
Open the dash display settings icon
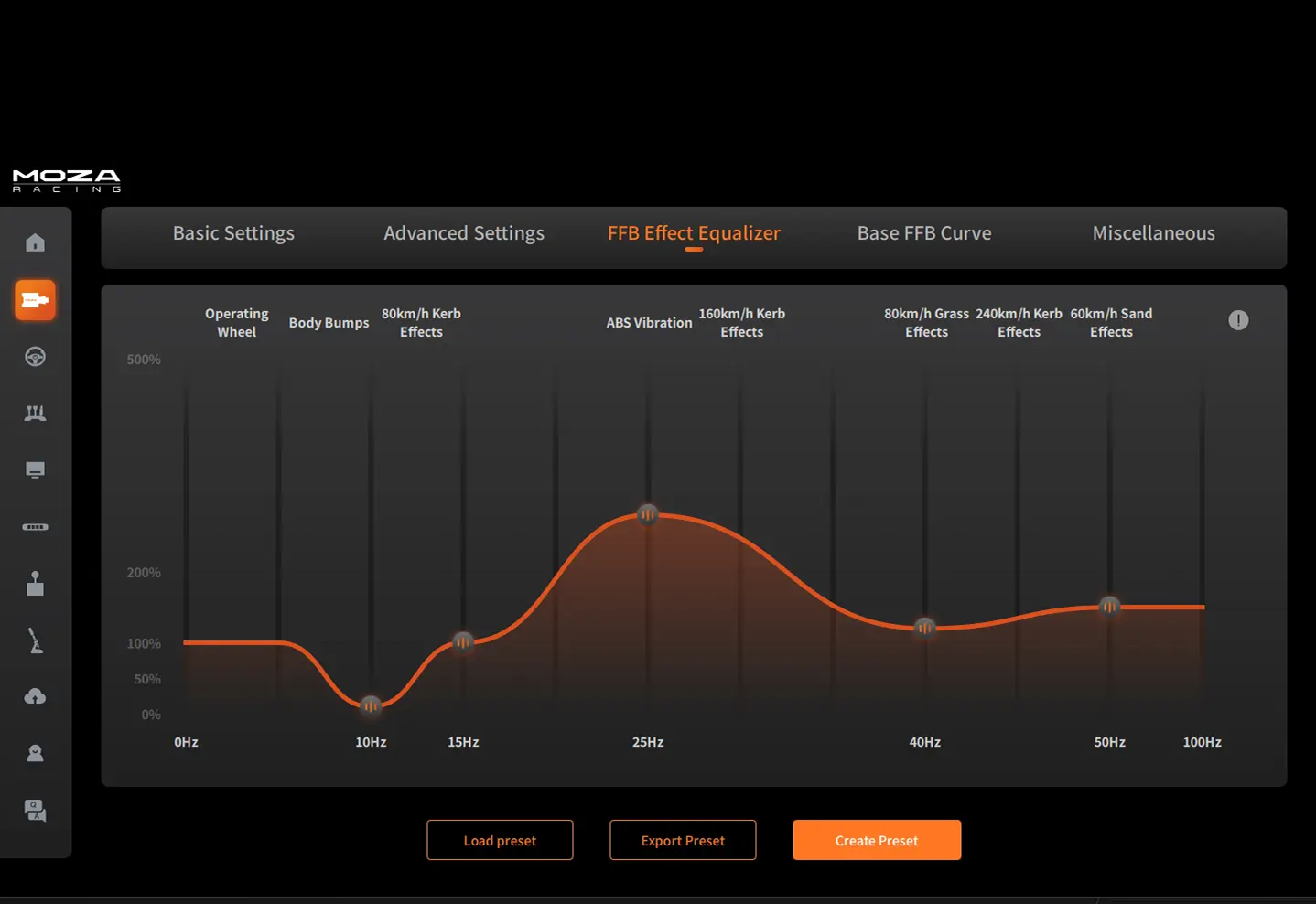(35, 470)
